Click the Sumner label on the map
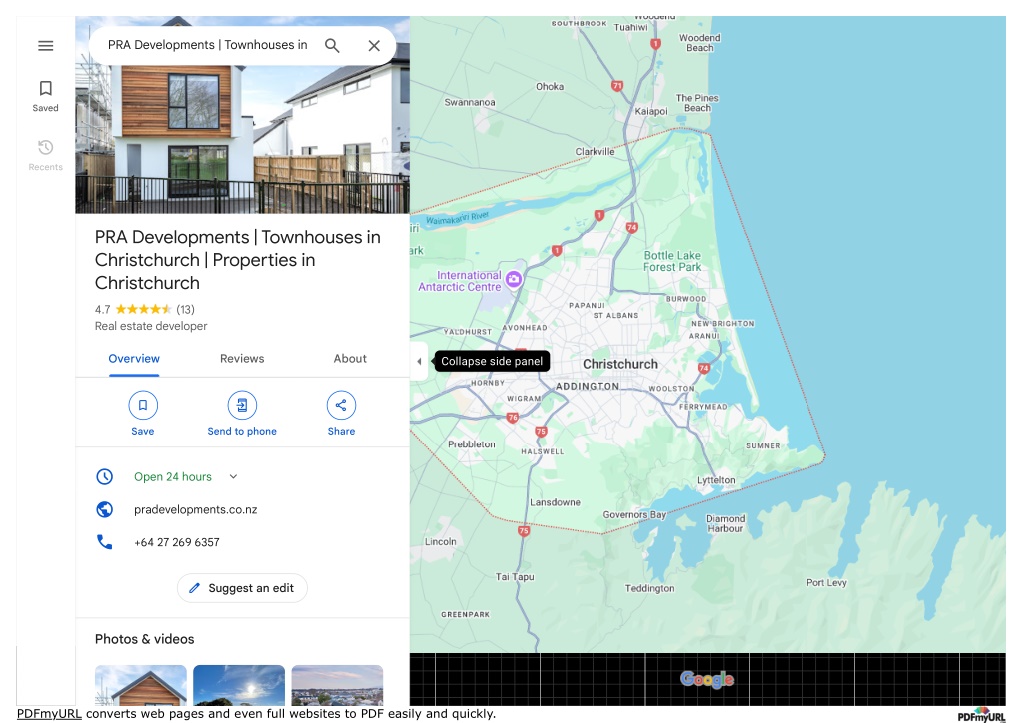This screenshot has width=1023, height=723. (763, 446)
